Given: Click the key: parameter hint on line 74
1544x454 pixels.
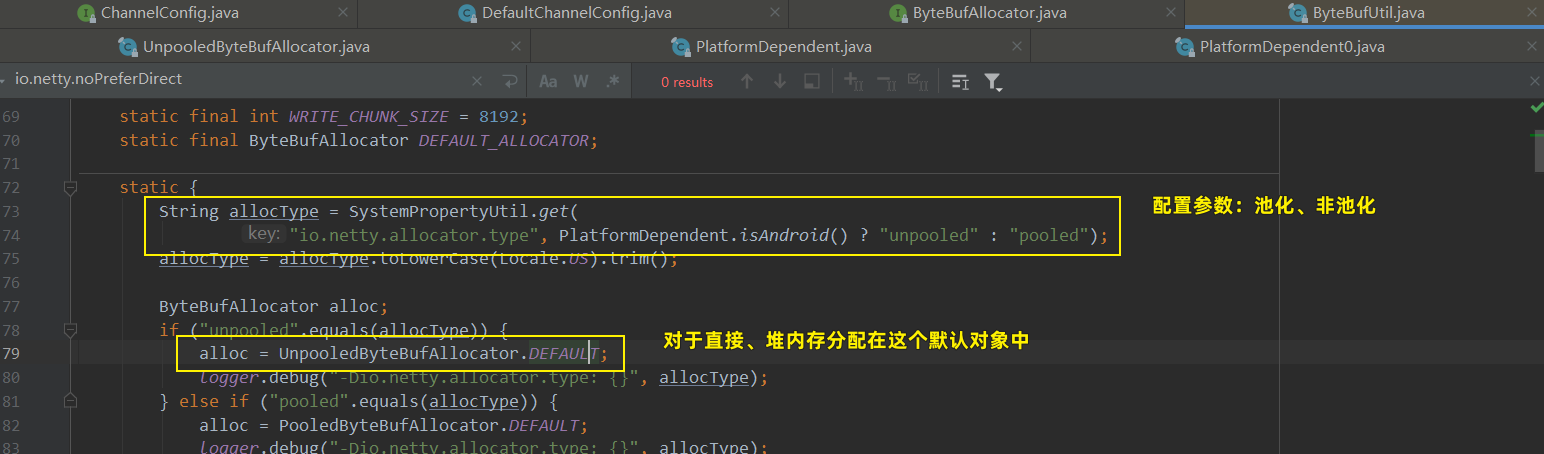Looking at the screenshot, I should coord(263,235).
